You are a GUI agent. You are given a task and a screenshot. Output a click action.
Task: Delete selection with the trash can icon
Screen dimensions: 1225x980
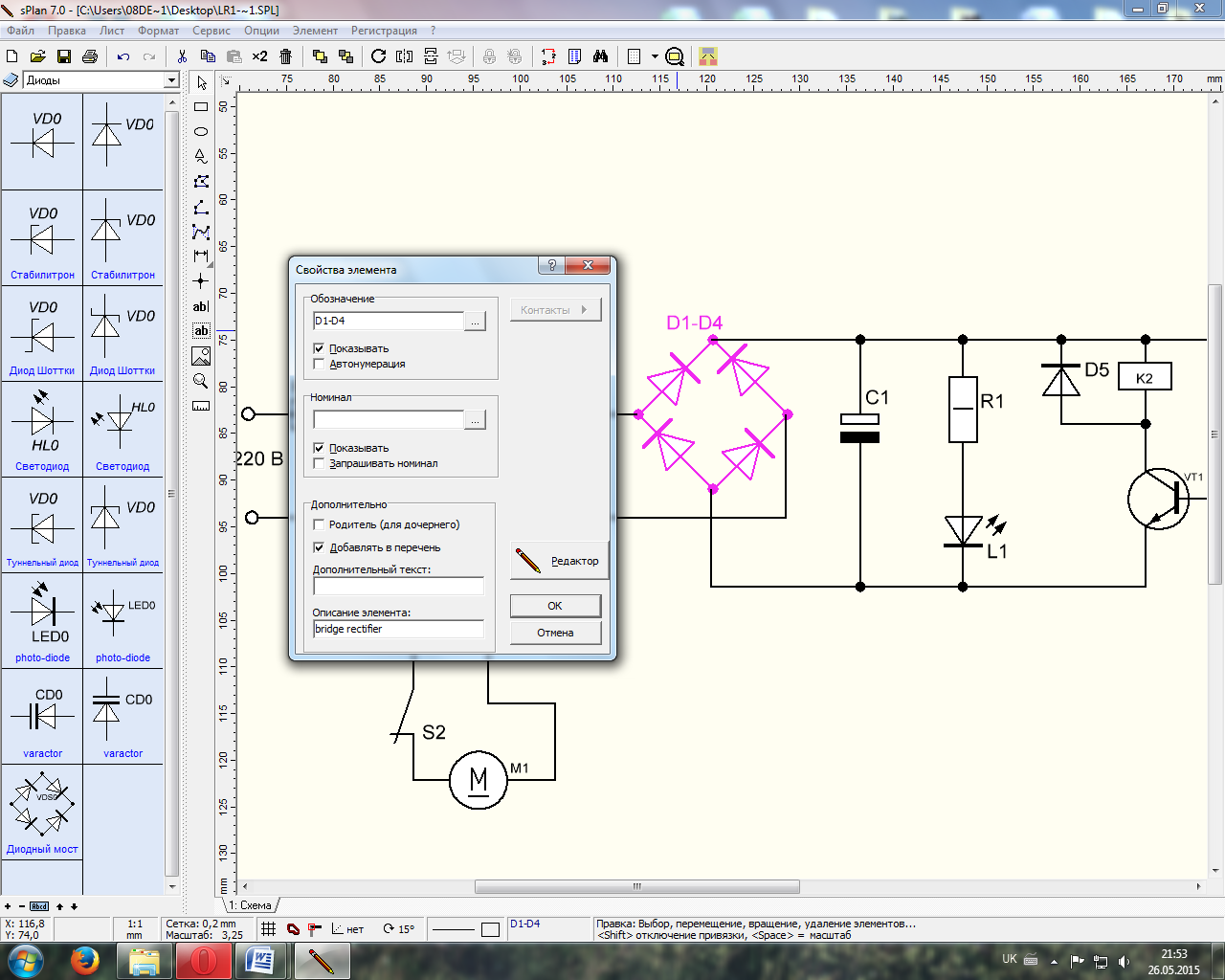(x=285, y=56)
